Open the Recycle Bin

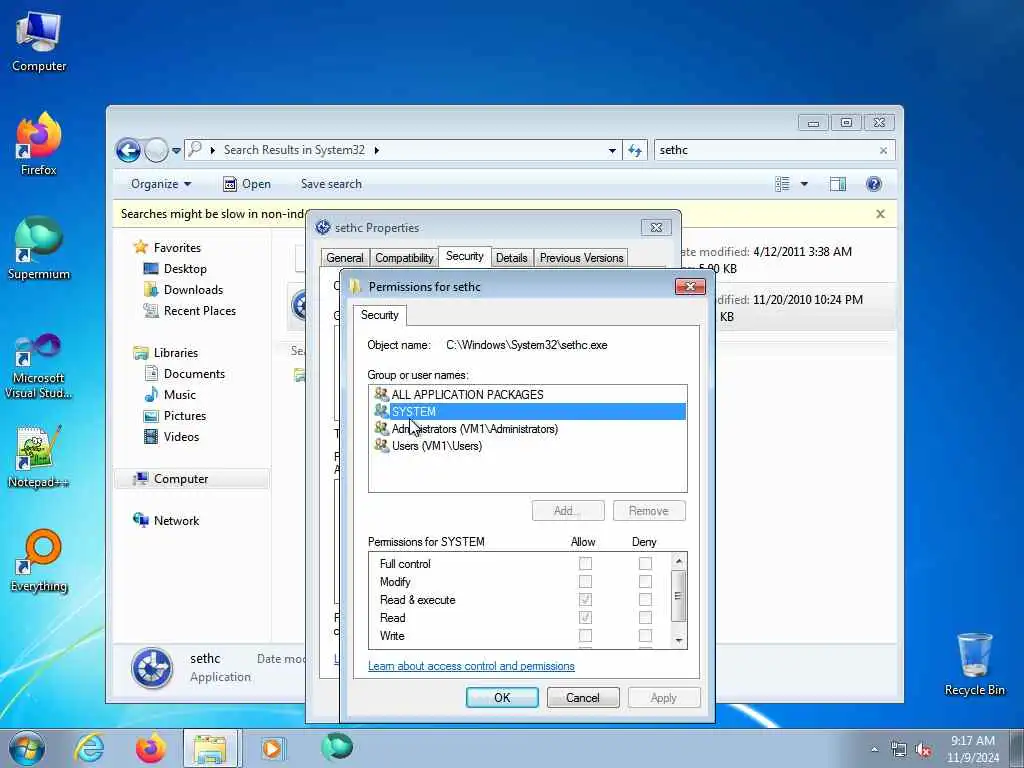pos(974,665)
